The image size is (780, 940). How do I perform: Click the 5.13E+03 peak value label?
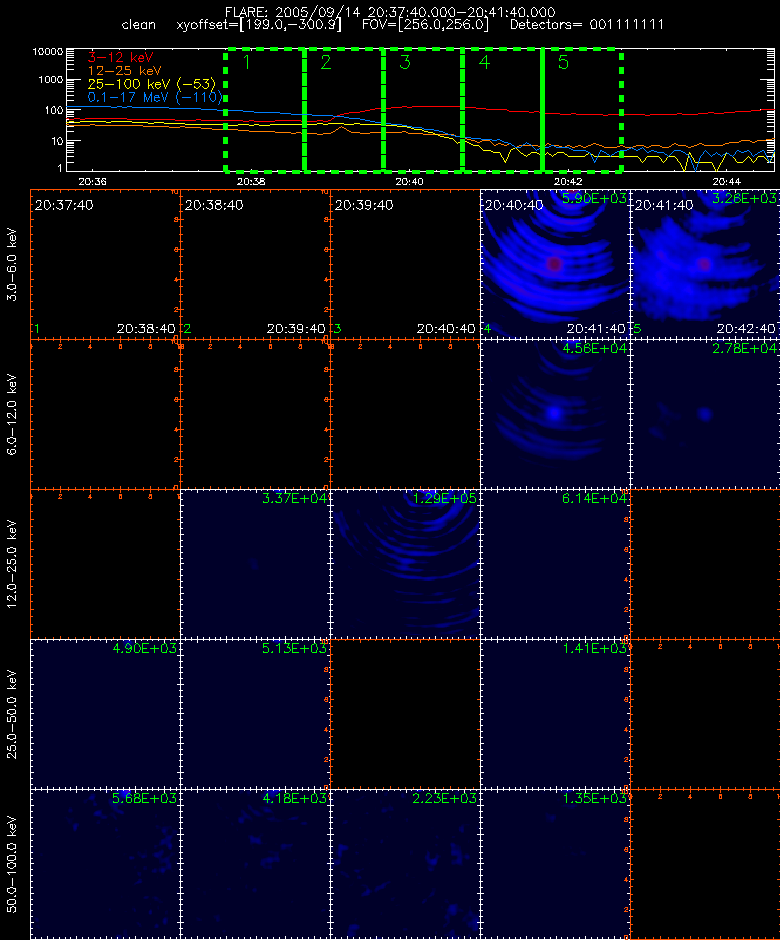294,648
